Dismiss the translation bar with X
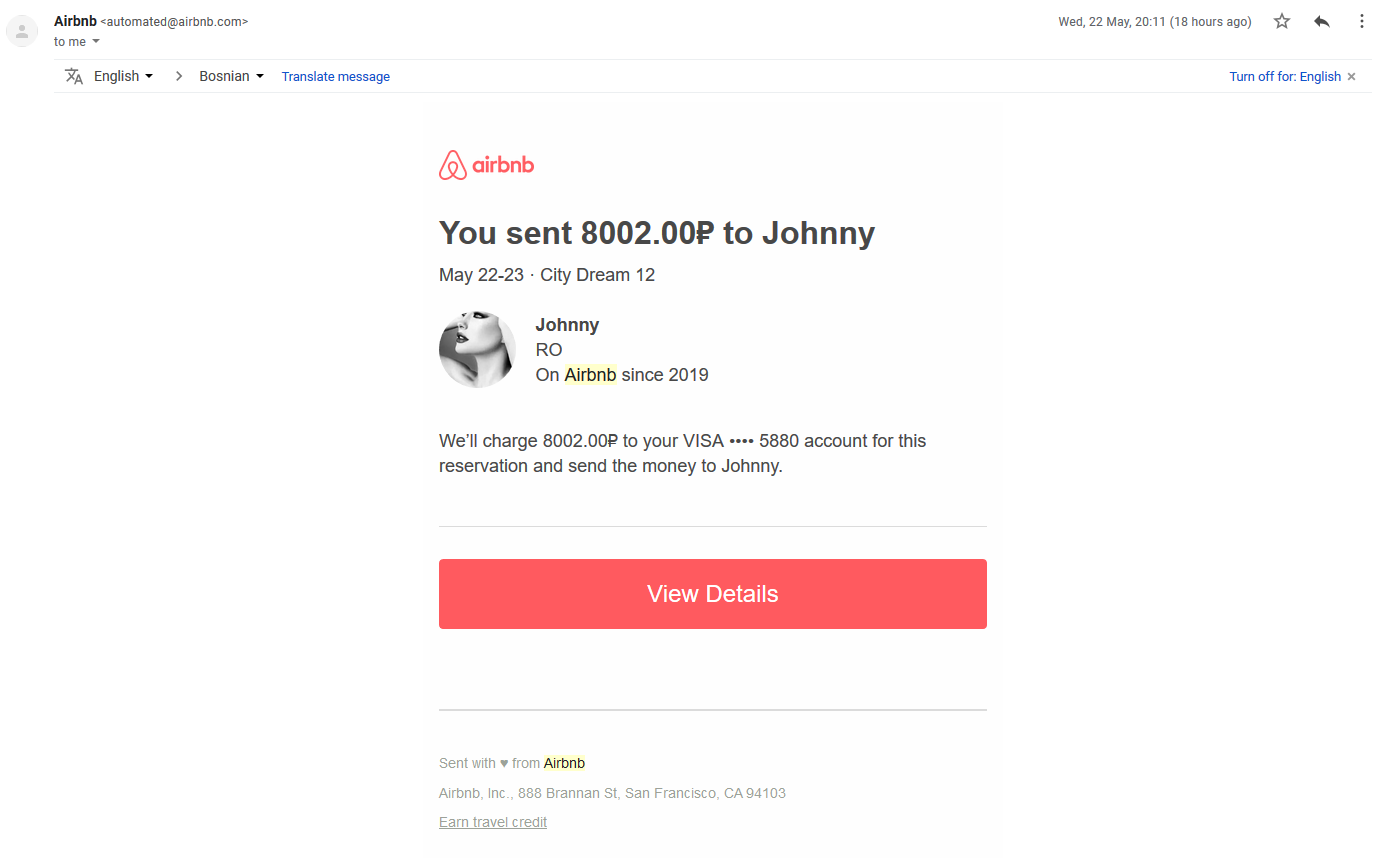Image resolution: width=1381 pixels, height=858 pixels. pyautogui.click(x=1352, y=77)
